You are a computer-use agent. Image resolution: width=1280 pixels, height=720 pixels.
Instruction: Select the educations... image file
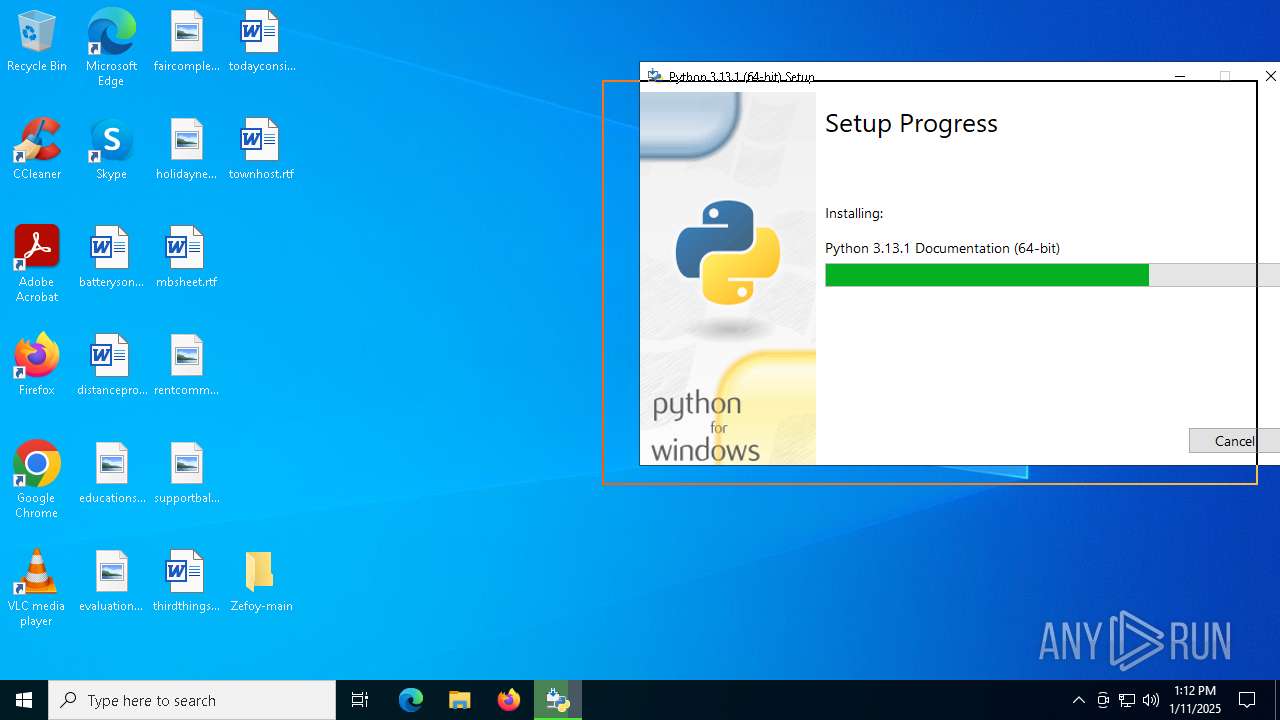[111, 474]
